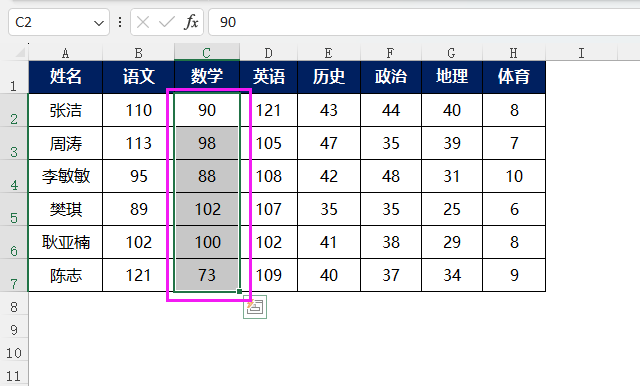The height and width of the screenshot is (386, 640).
Task: Click 周涛's 语文 score 113
Action: (139, 143)
